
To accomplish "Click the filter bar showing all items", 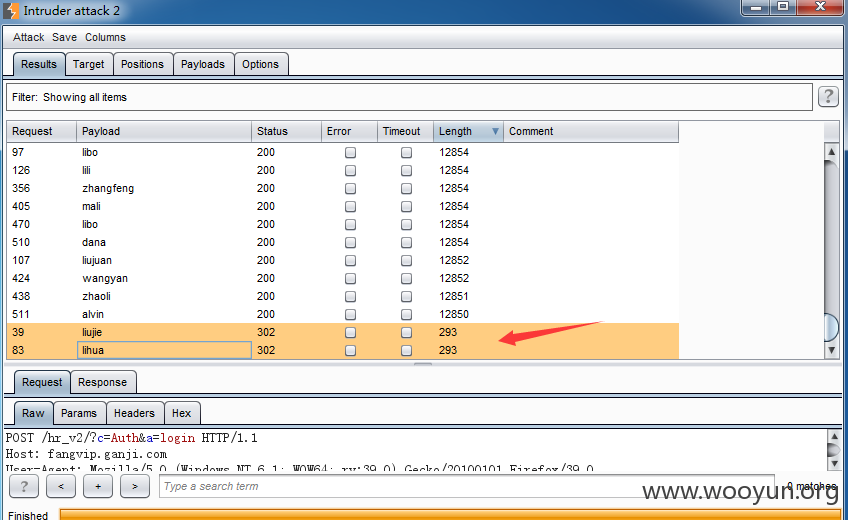I will (x=409, y=97).
